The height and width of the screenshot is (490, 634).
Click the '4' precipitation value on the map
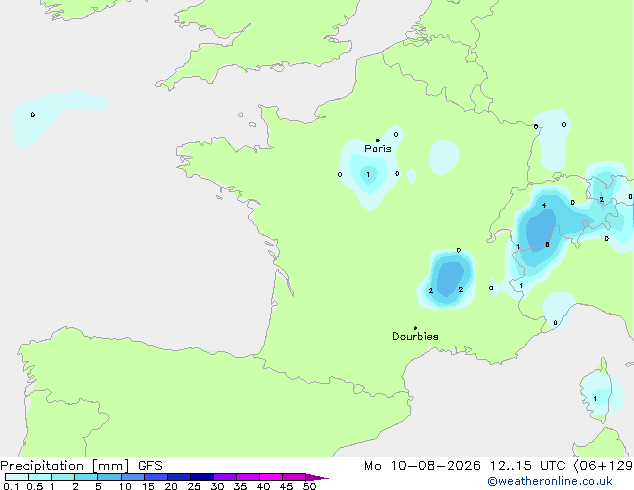click(x=544, y=205)
